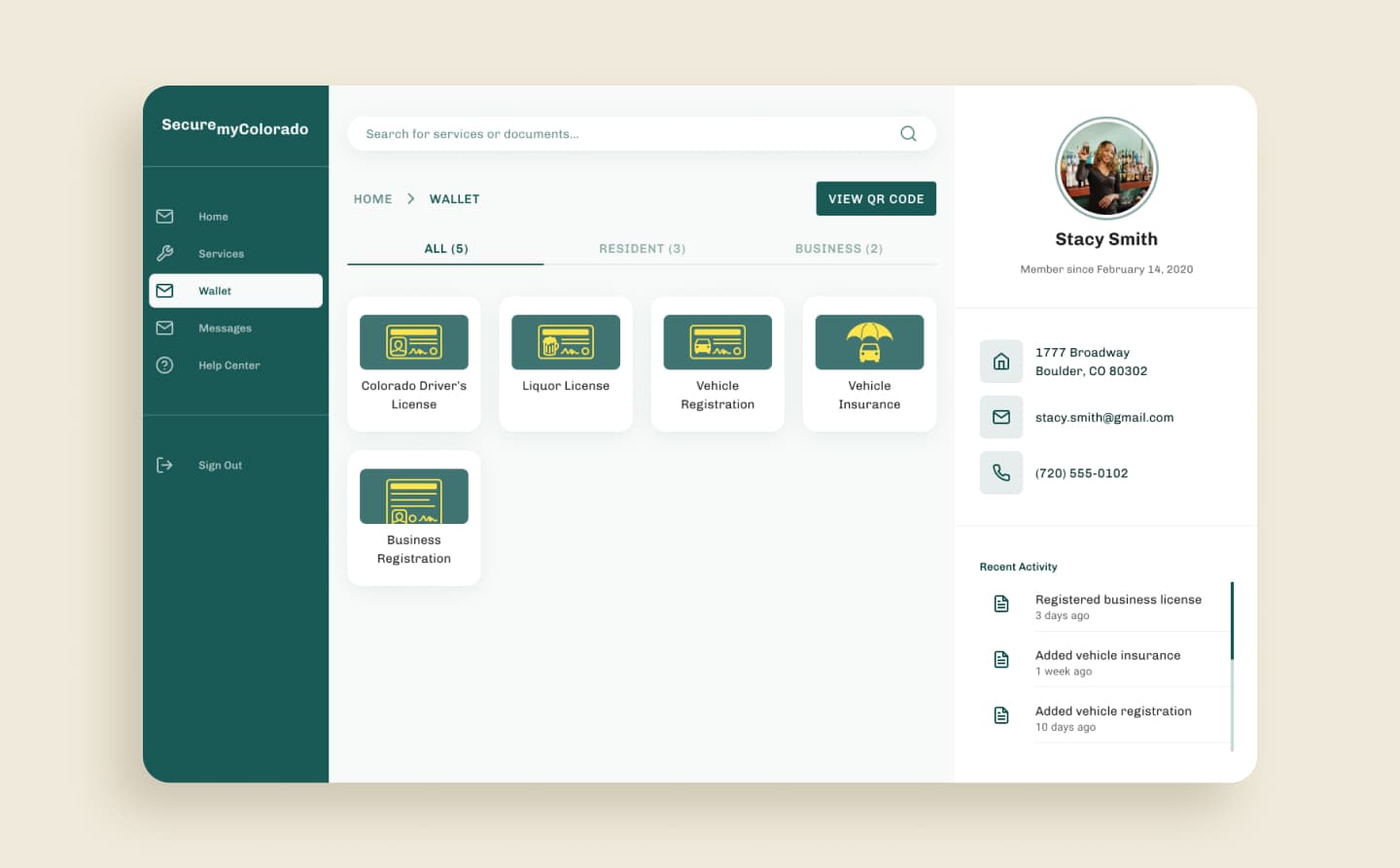Switch to the Business (2) tab

click(x=838, y=249)
